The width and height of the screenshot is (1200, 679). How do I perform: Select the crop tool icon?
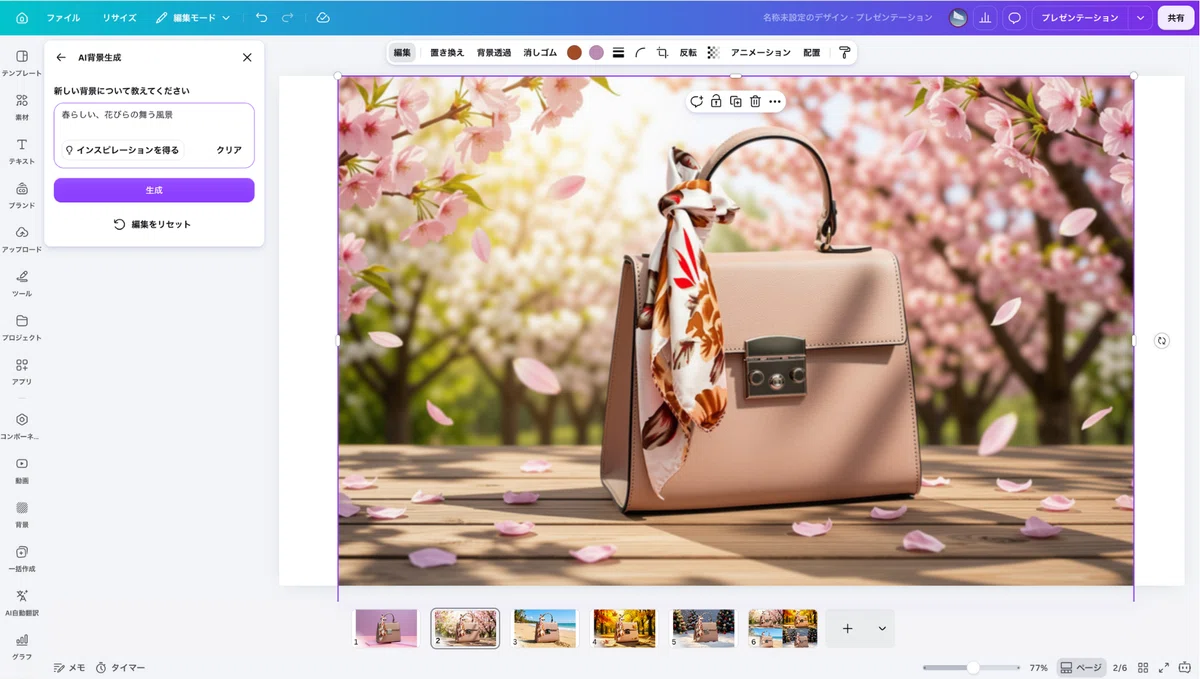pyautogui.click(x=662, y=52)
